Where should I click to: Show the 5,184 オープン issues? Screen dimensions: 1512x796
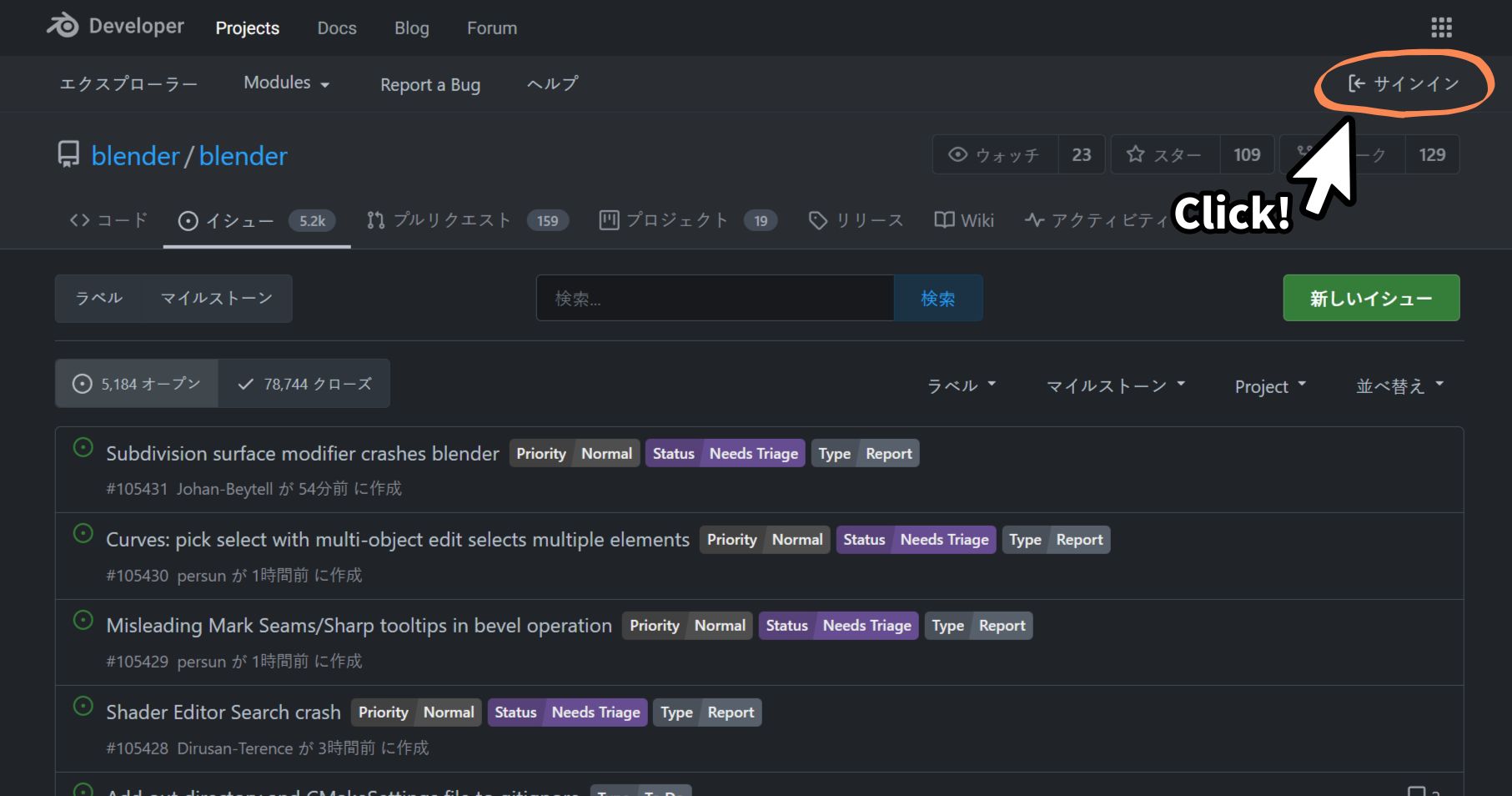coord(137,384)
